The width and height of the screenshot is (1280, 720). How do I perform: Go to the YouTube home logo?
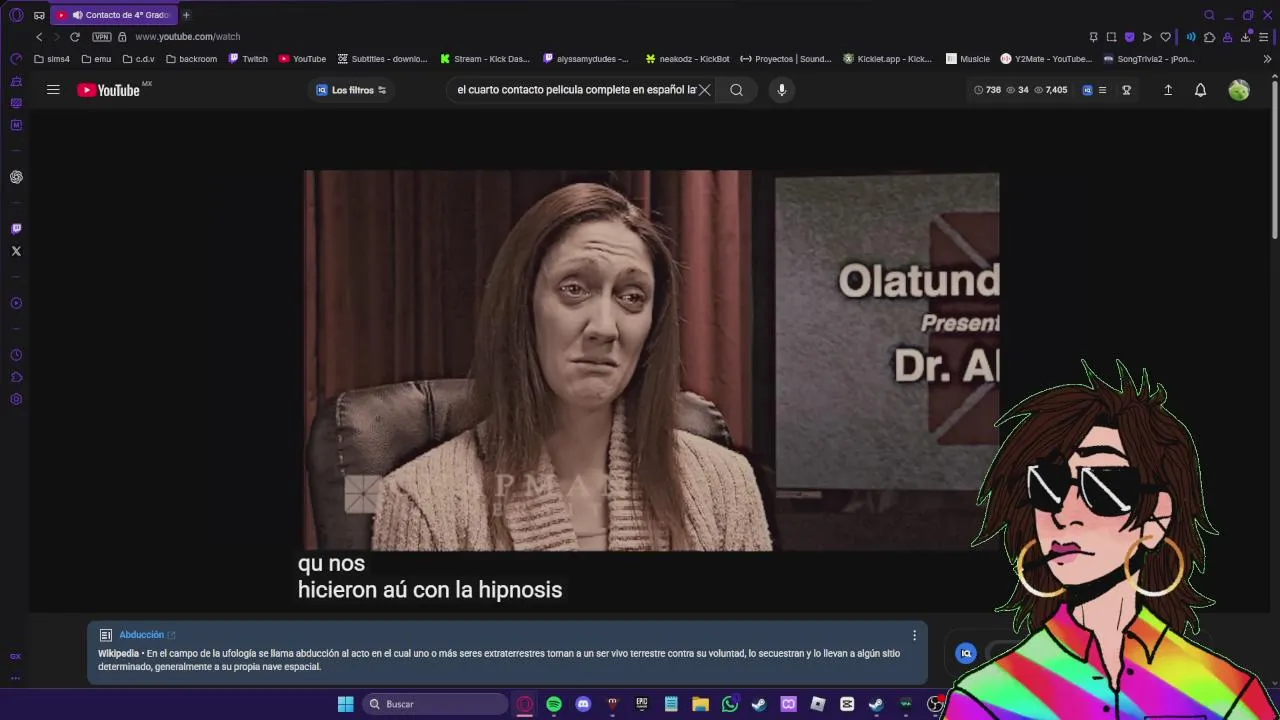110,90
